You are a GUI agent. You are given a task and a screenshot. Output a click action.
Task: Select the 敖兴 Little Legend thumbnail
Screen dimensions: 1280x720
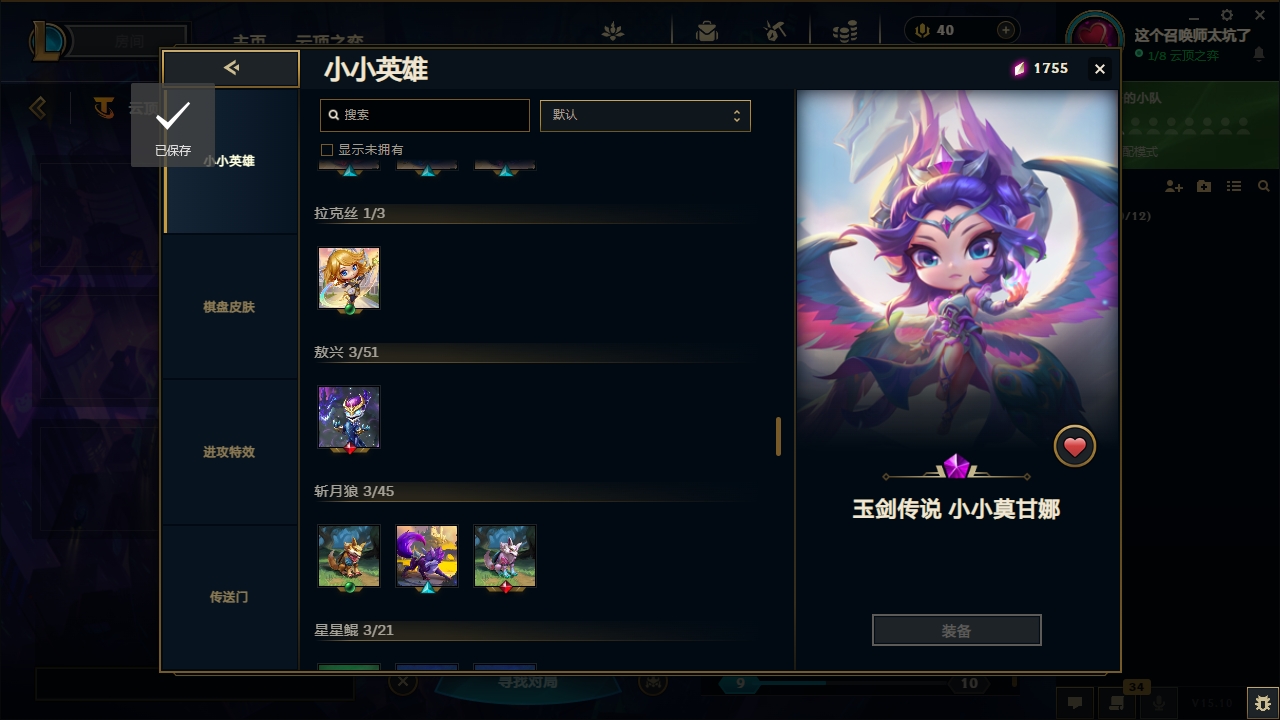[x=349, y=417]
